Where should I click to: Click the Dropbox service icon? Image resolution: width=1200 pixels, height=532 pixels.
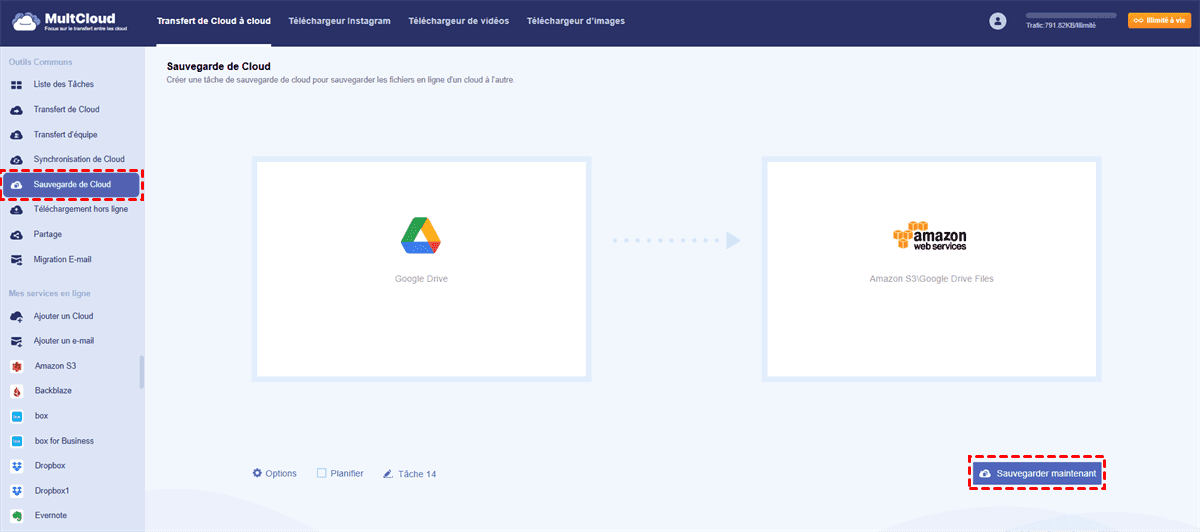click(16, 466)
